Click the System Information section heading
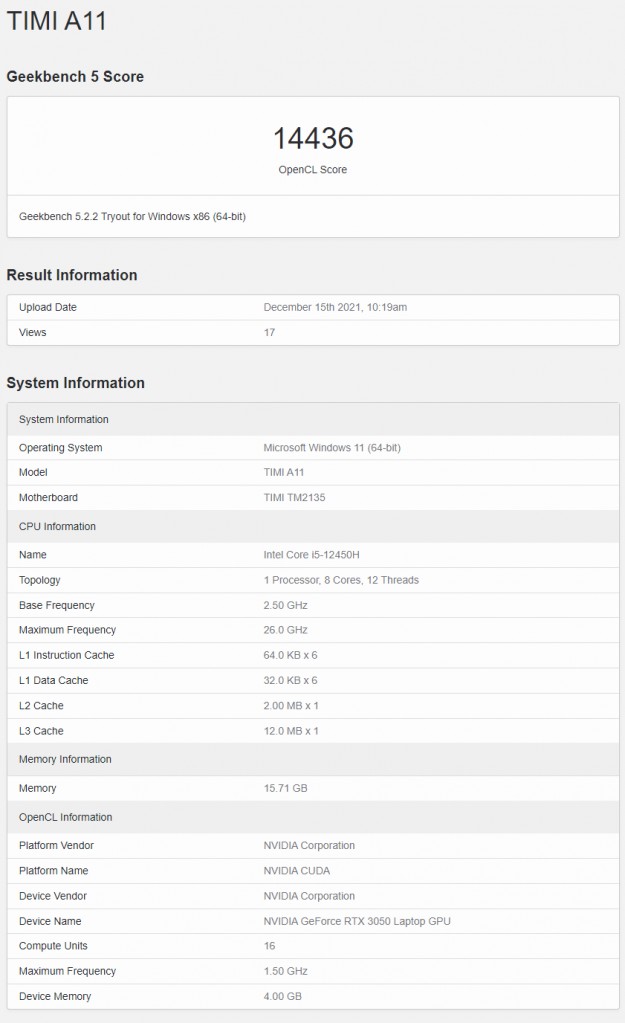The image size is (625, 1023). point(75,383)
